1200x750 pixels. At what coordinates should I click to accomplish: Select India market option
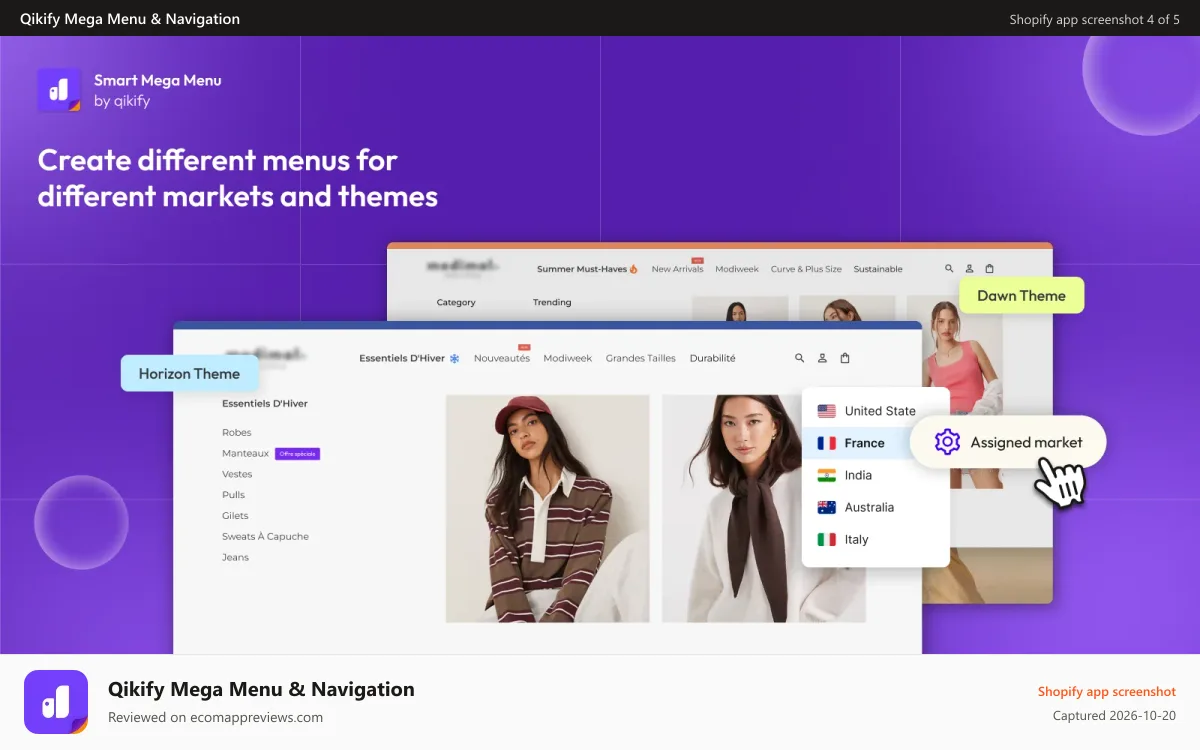(876, 475)
